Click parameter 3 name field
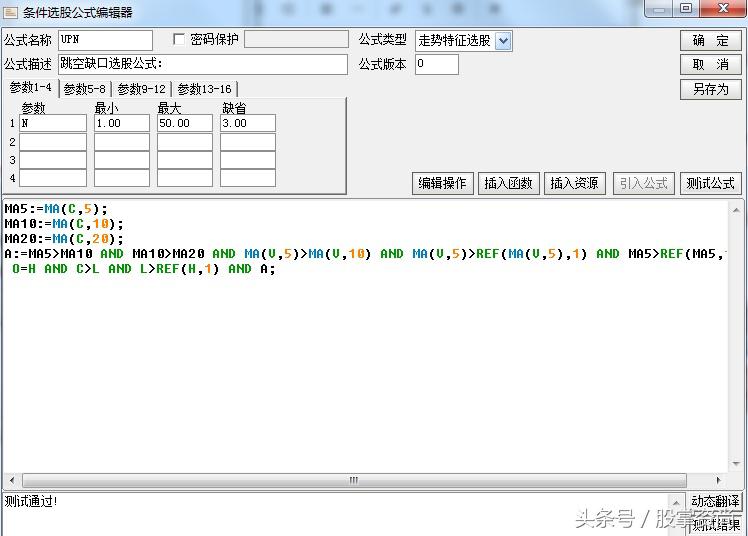This screenshot has height=536, width=748. point(52,160)
